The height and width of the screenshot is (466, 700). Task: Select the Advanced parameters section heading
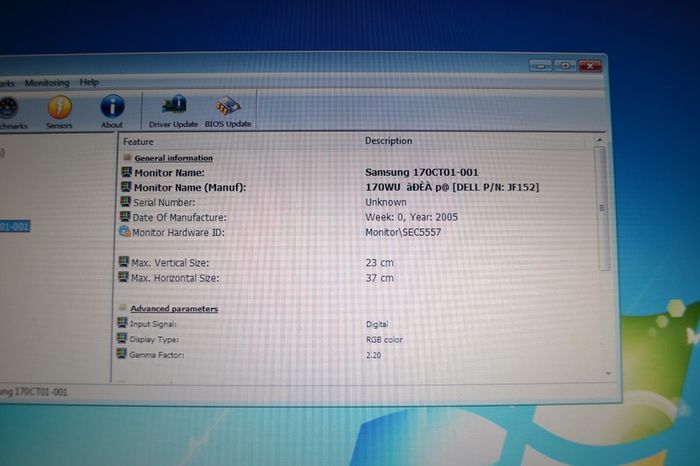174,308
